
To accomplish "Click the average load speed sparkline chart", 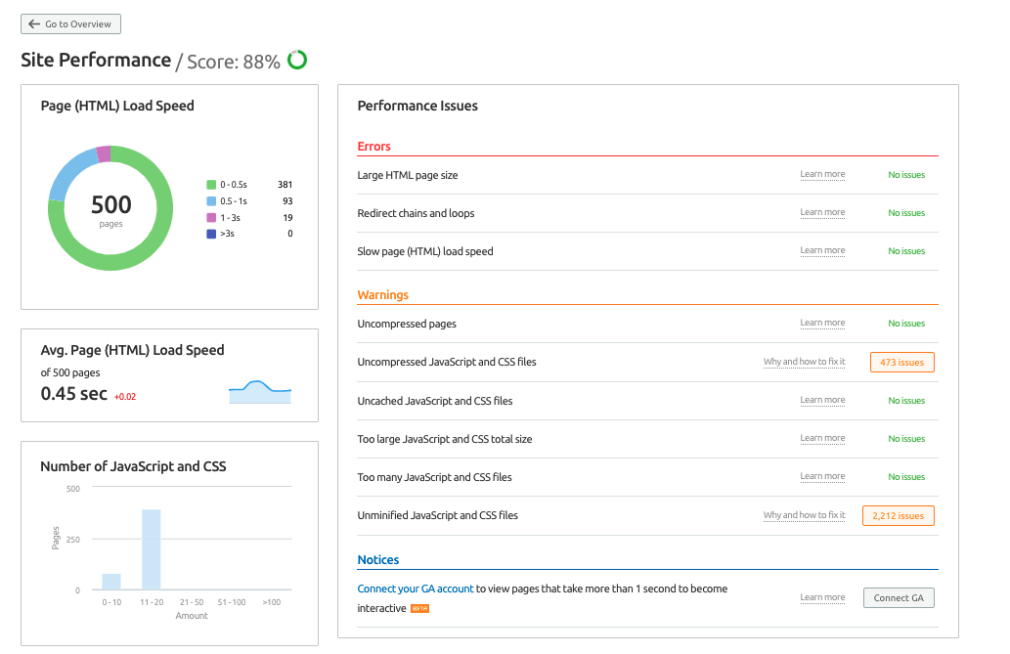I will tap(260, 391).
